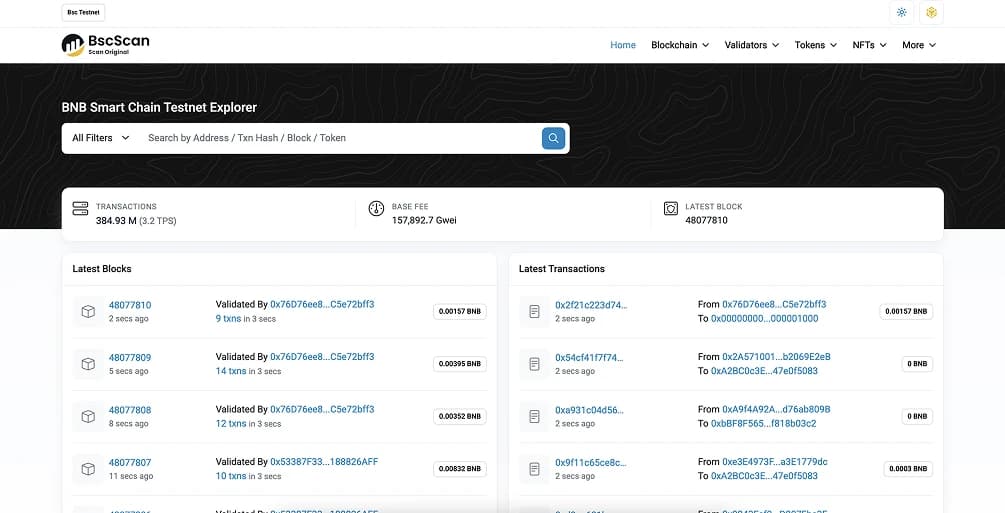View 10 txns of block 48077807
Screen dimensions: 1005x513
(x=231, y=476)
